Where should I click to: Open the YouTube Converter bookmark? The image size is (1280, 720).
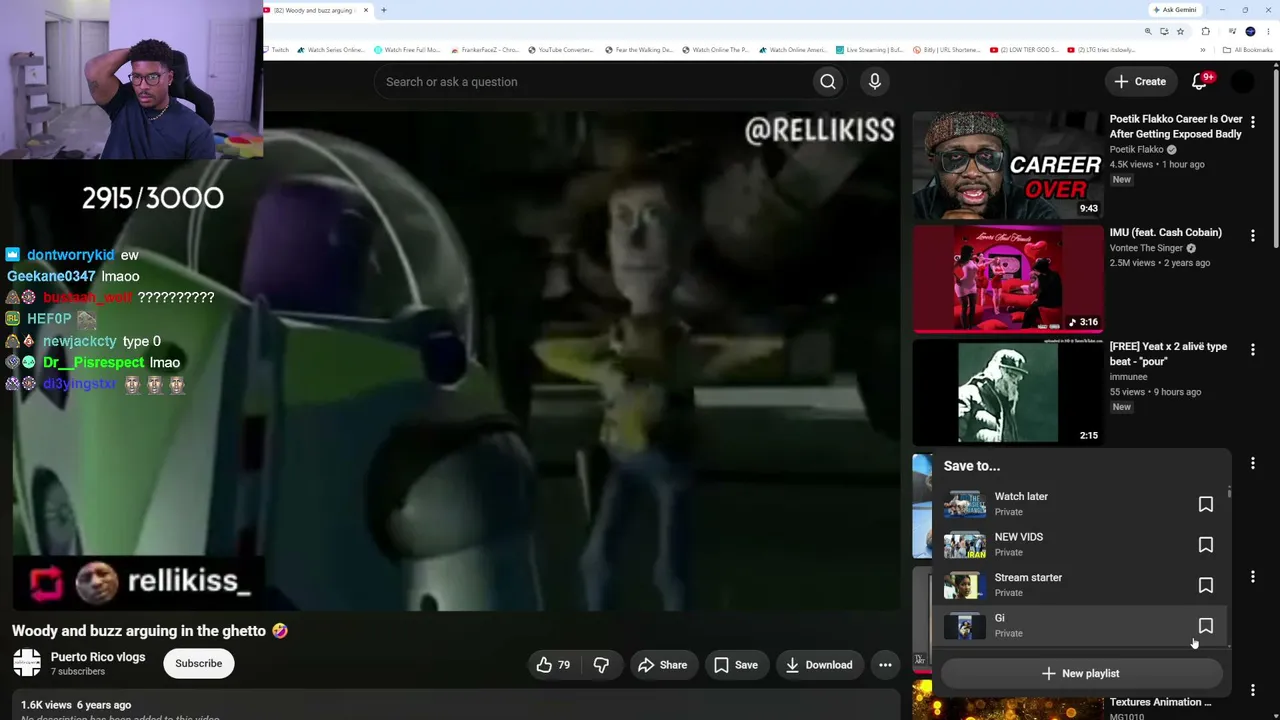(x=561, y=50)
